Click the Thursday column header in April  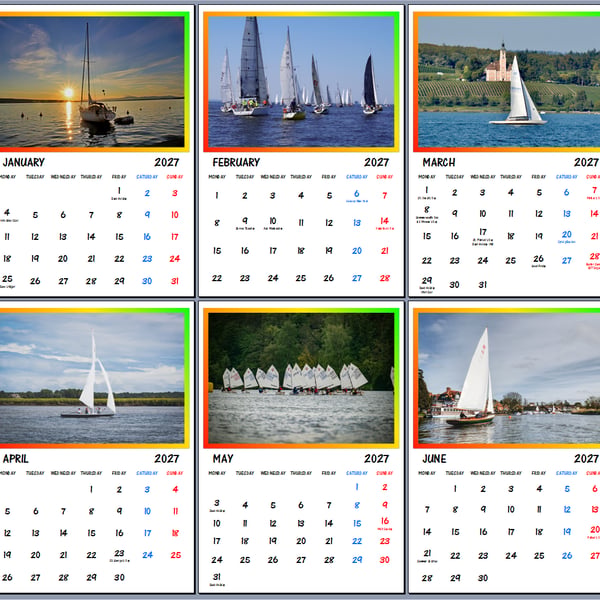point(91,473)
